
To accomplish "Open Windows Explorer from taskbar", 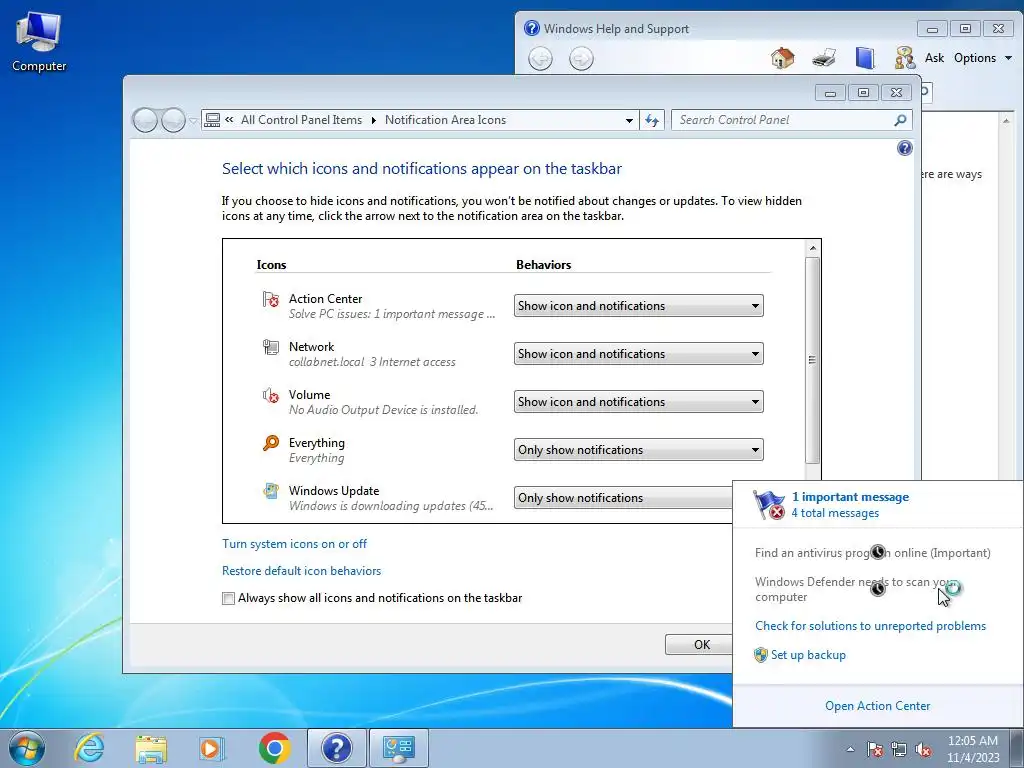I will [x=151, y=748].
